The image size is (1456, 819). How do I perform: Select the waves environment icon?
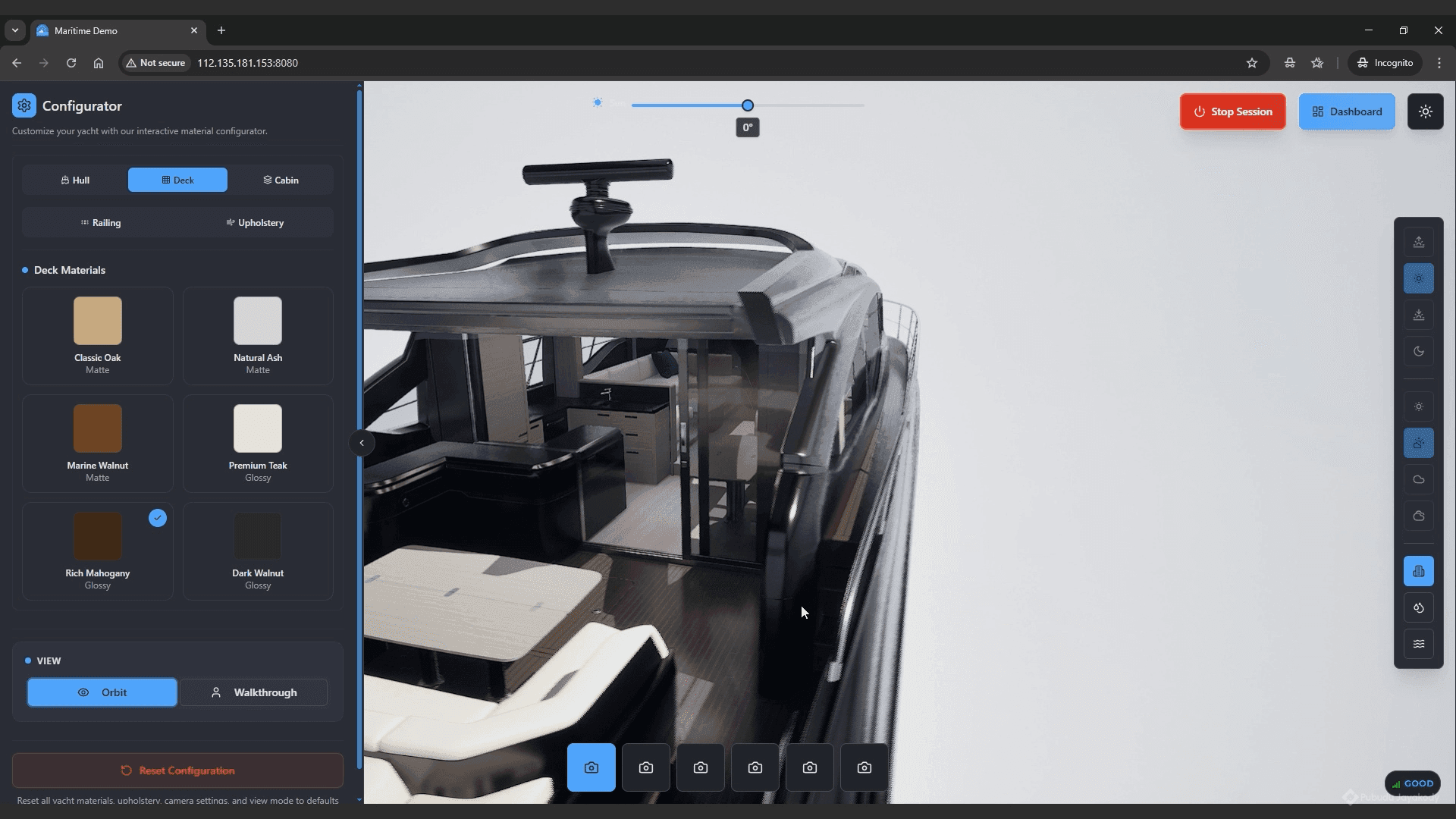(x=1418, y=644)
